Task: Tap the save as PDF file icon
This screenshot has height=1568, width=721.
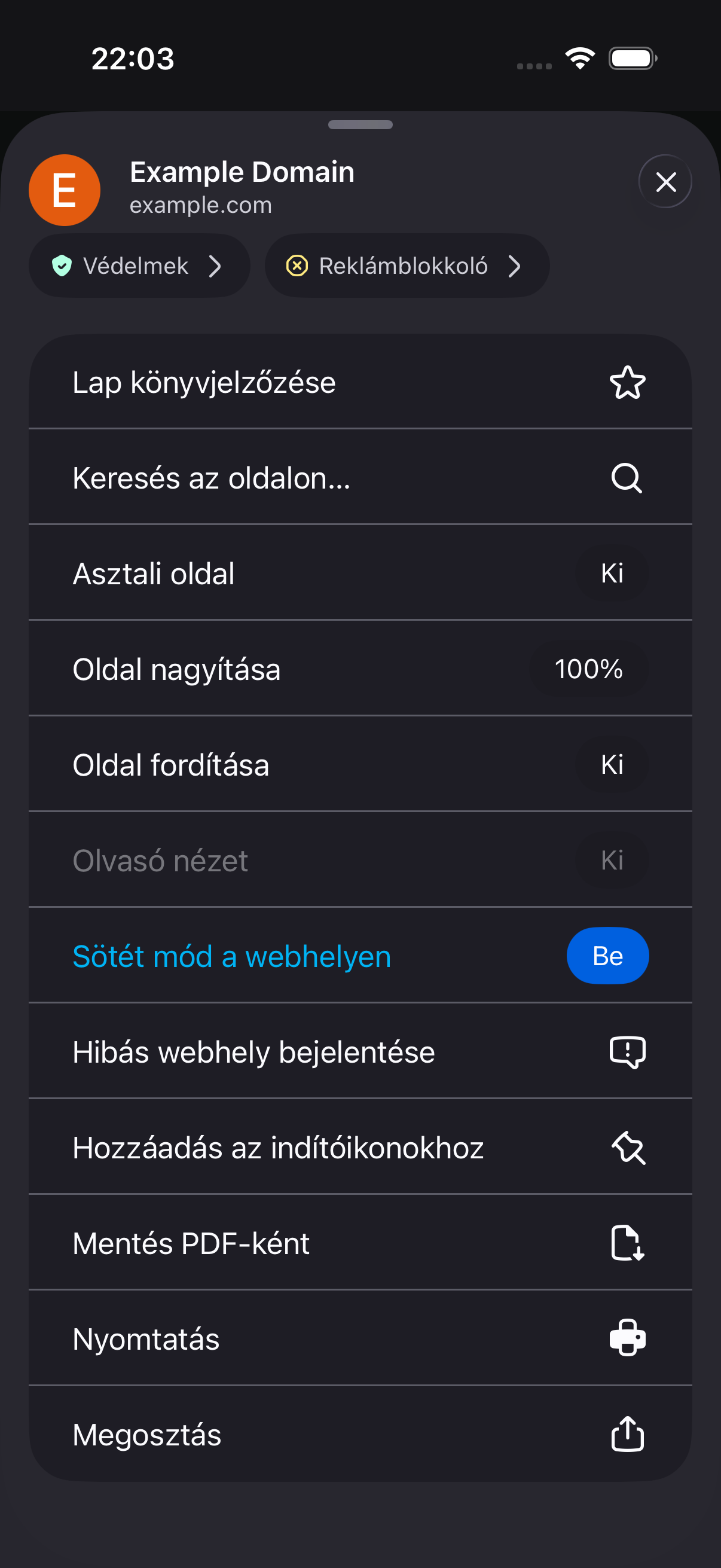Action: point(627,1243)
